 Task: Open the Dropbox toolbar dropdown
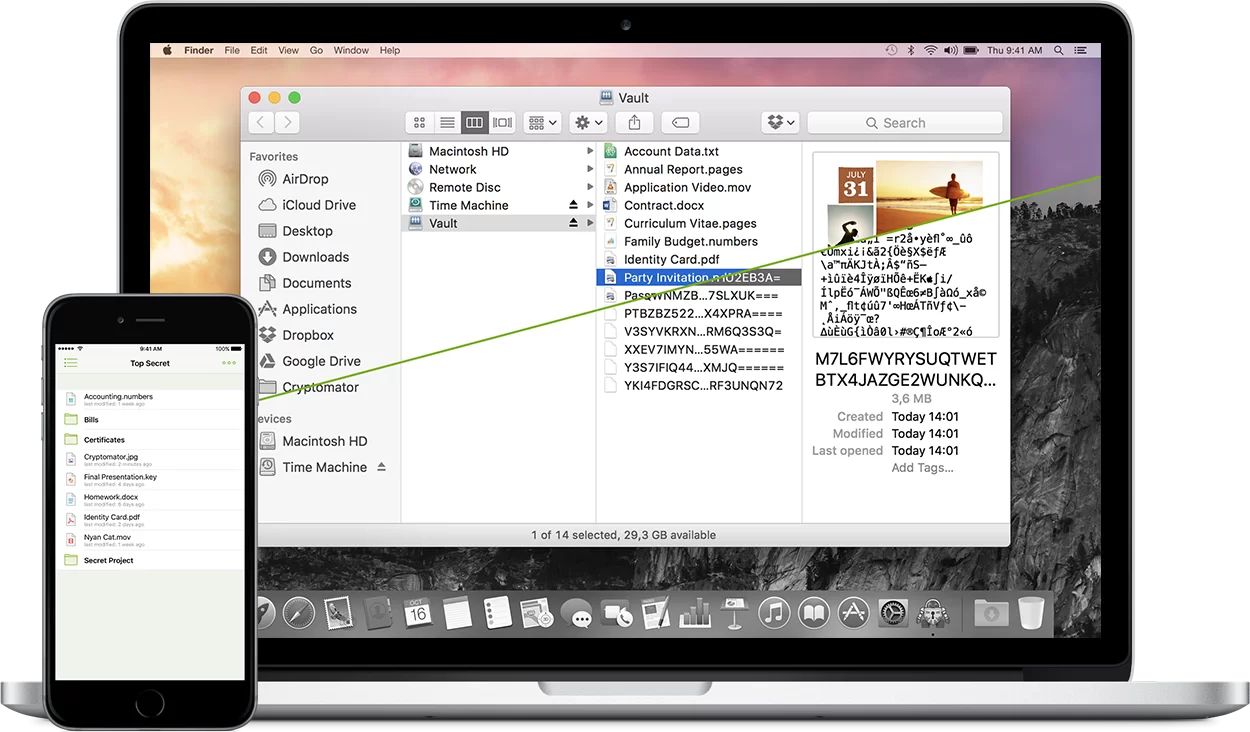[780, 122]
